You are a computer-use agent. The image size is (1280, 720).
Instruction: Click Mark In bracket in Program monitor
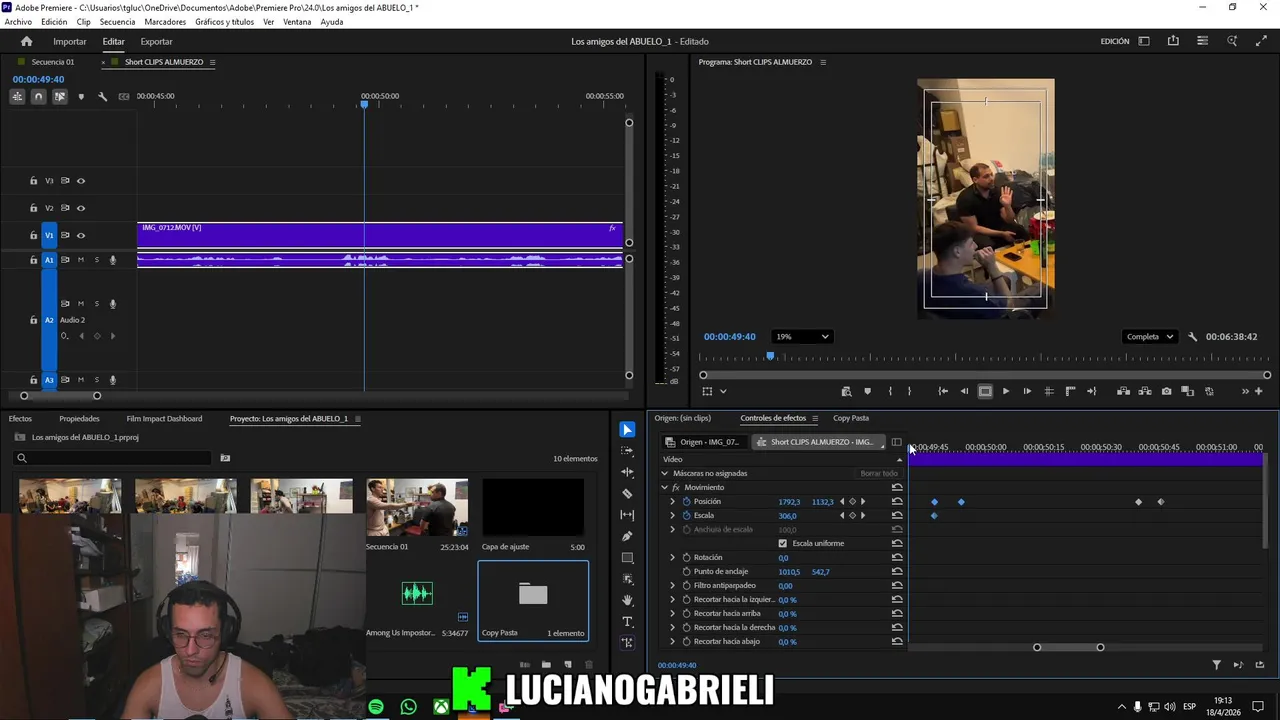click(x=890, y=392)
